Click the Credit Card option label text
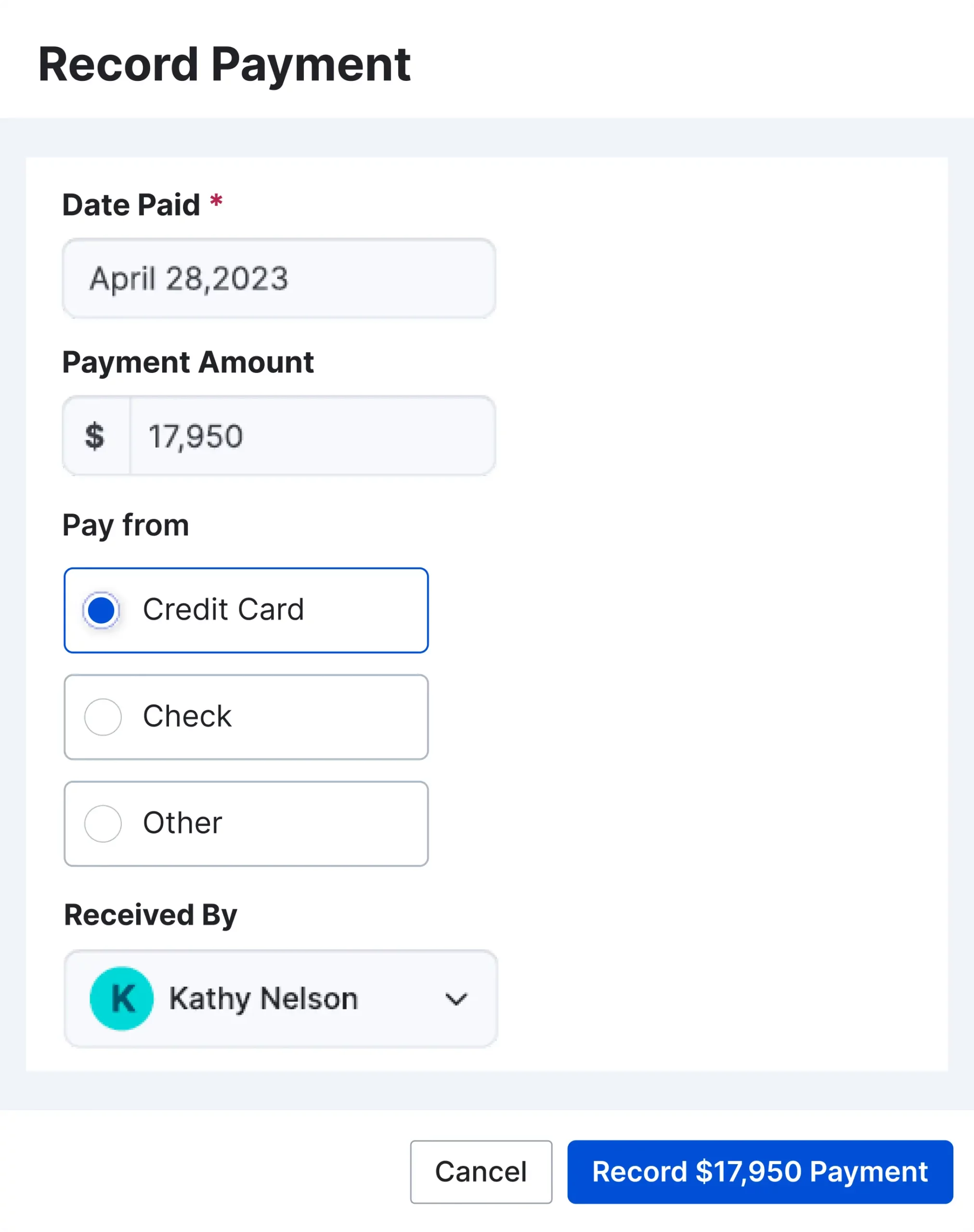974x1232 pixels. [223, 610]
